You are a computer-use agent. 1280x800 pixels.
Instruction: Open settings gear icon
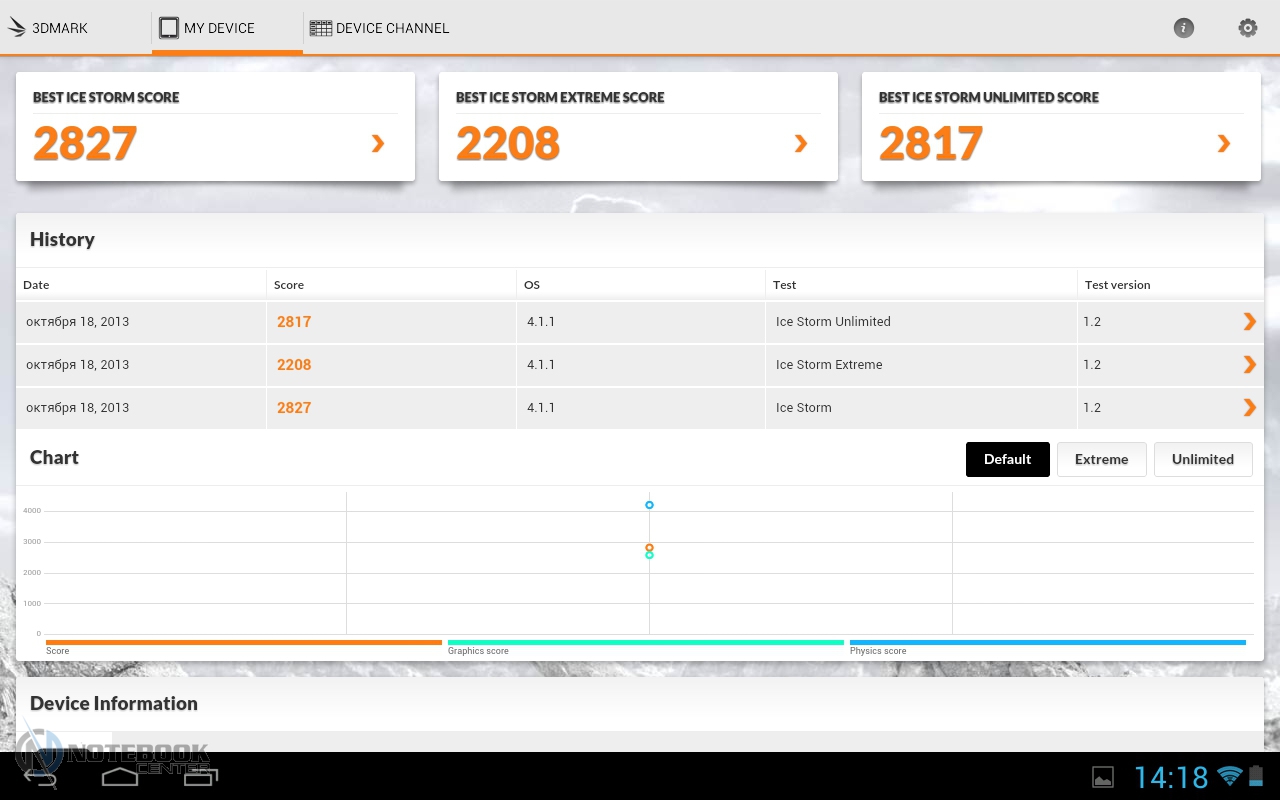click(x=1247, y=28)
